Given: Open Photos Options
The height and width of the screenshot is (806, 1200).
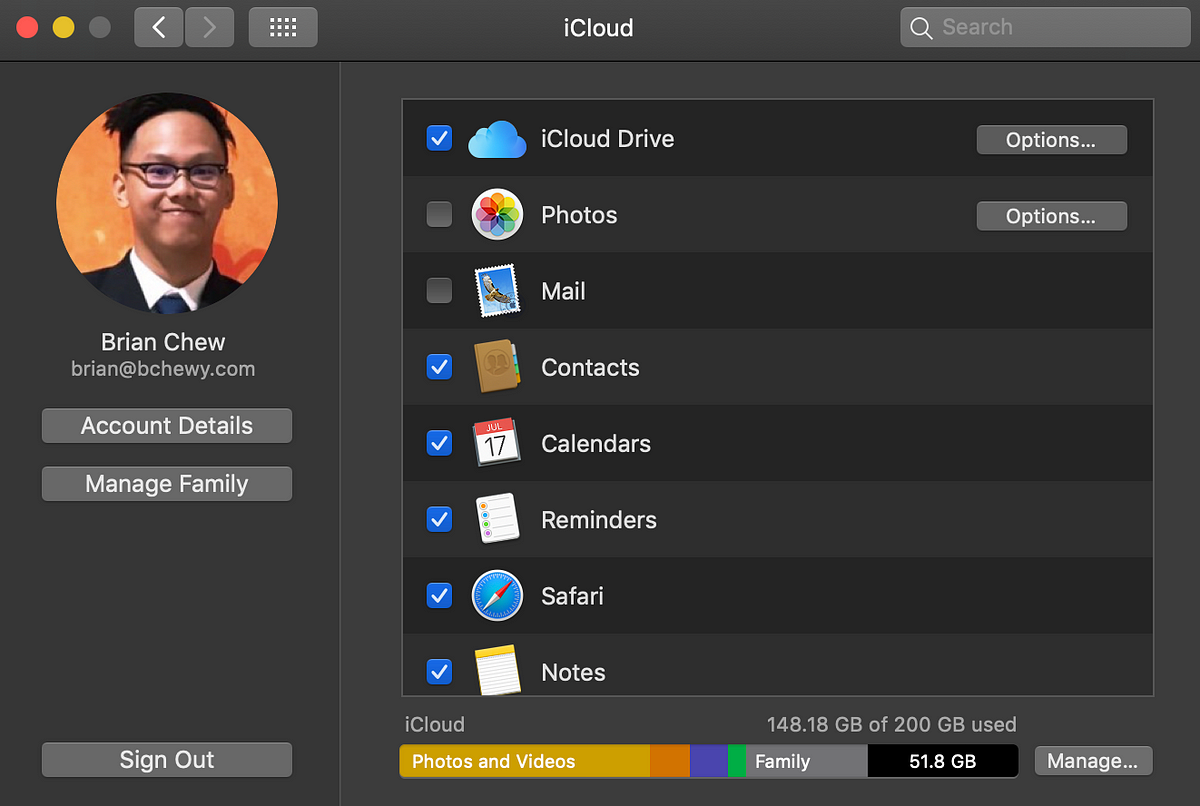Looking at the screenshot, I should 1051,216.
